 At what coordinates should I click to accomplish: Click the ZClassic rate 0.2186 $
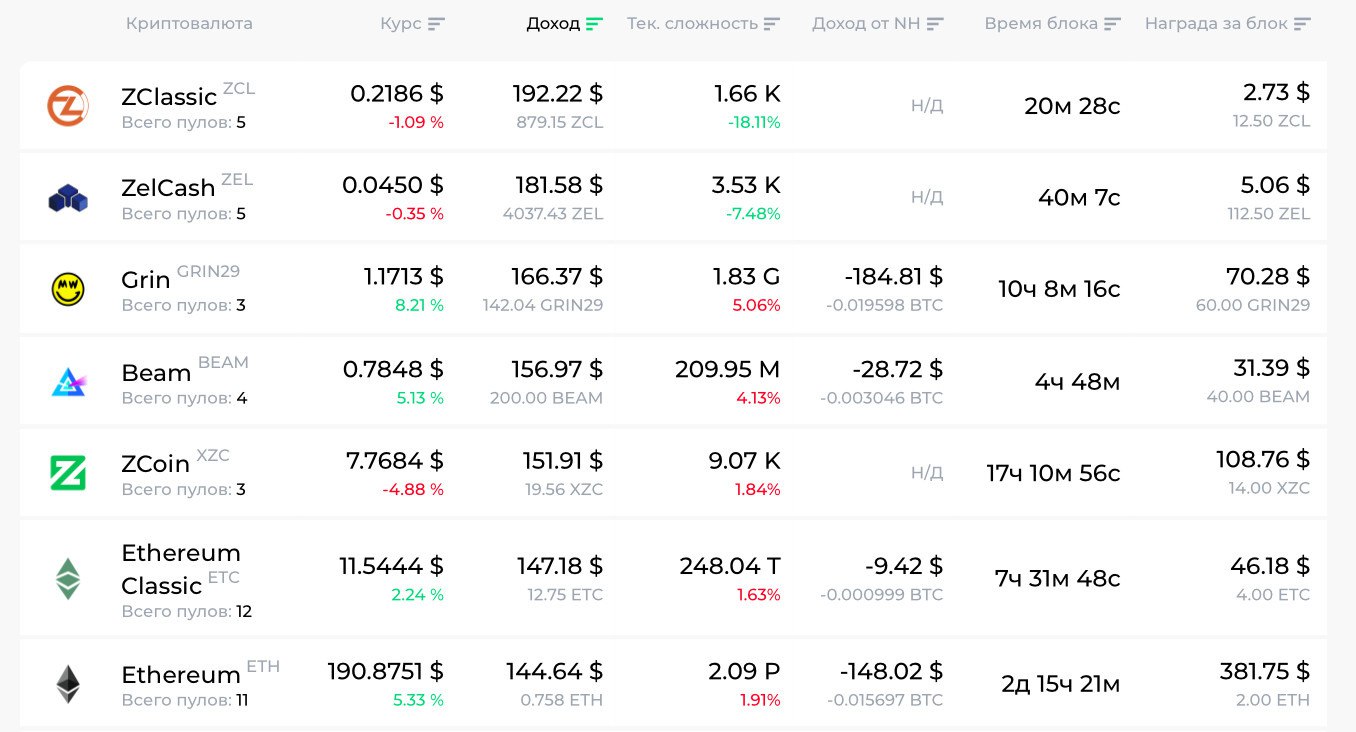[397, 94]
